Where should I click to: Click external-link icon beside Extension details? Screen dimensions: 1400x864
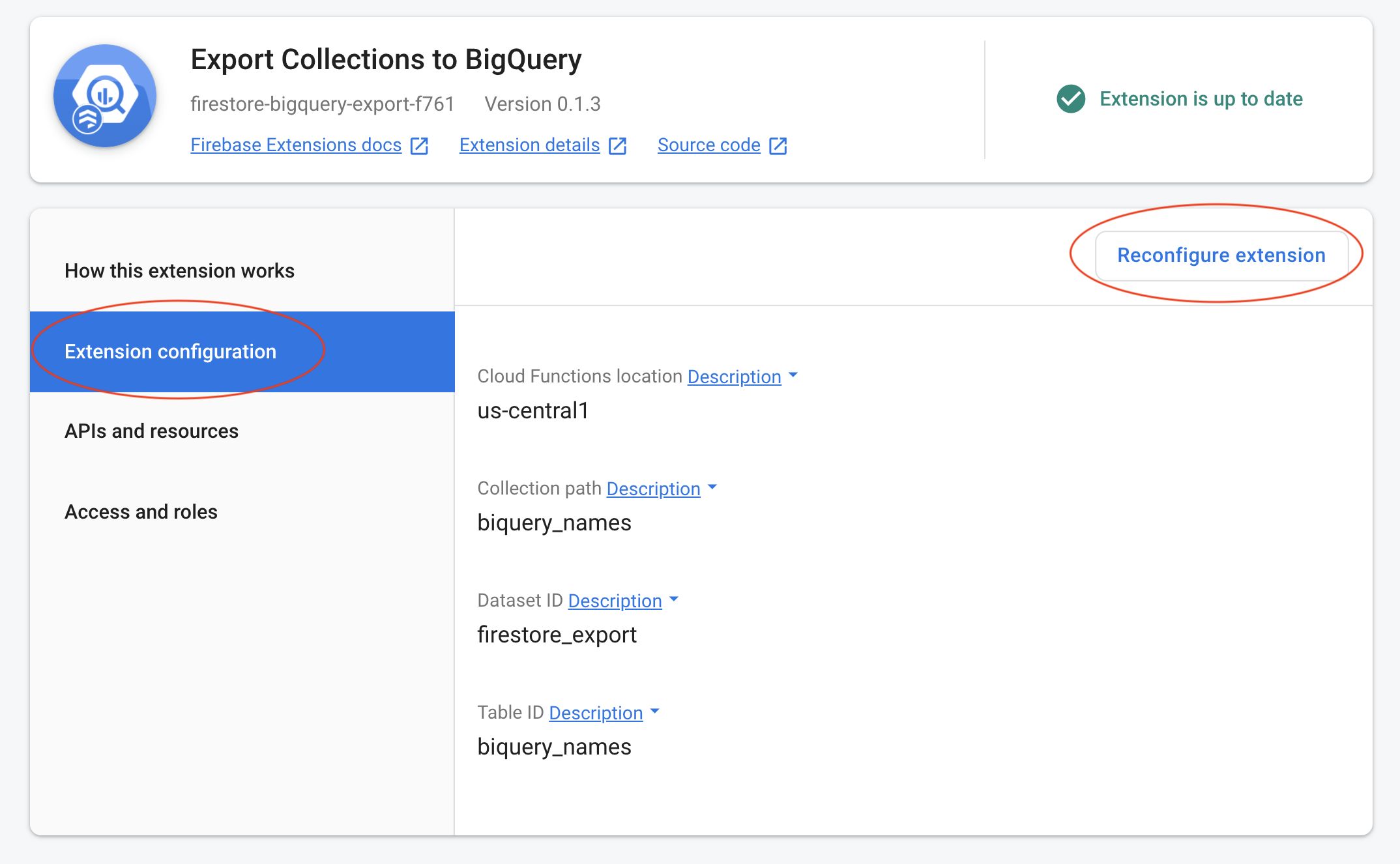(x=617, y=146)
